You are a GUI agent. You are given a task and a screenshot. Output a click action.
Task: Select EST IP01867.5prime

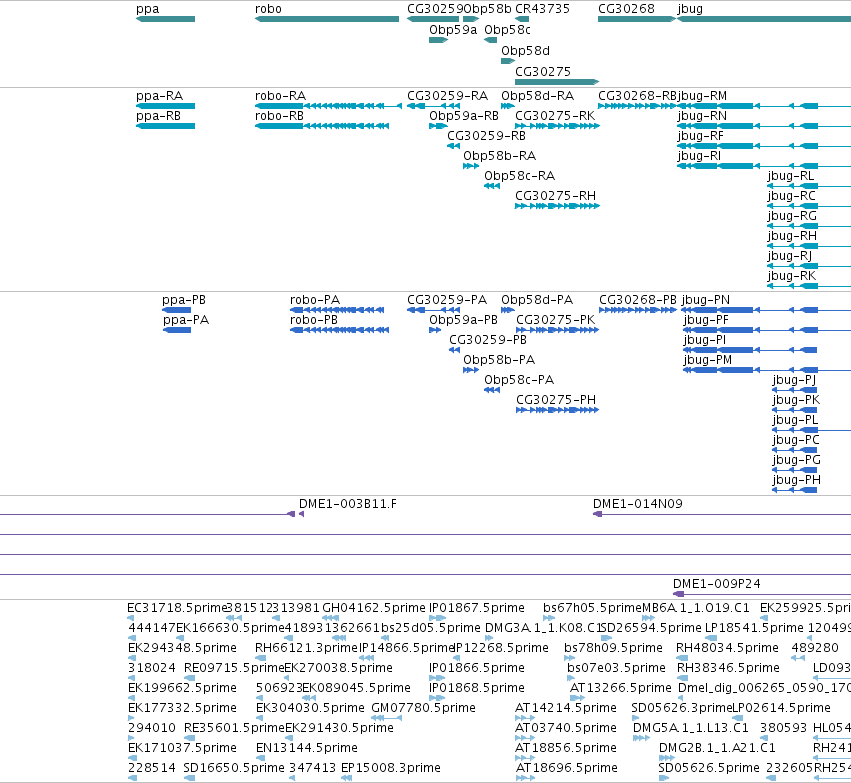click(437, 618)
